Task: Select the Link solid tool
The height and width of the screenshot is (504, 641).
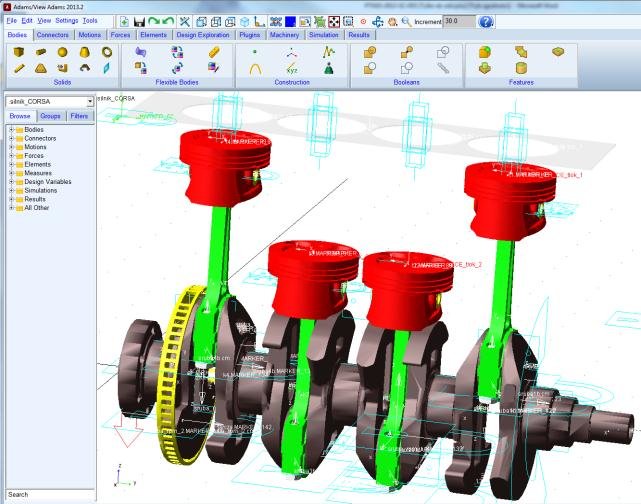Action: click(x=19, y=68)
